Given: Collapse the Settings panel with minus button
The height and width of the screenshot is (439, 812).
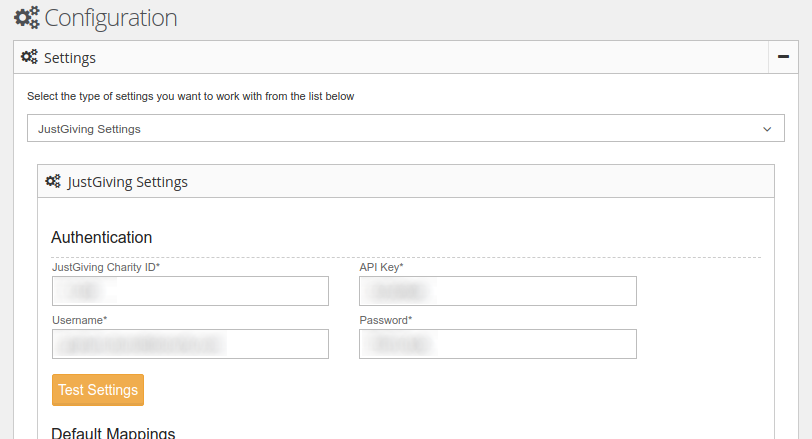Looking at the screenshot, I should tap(783, 57).
